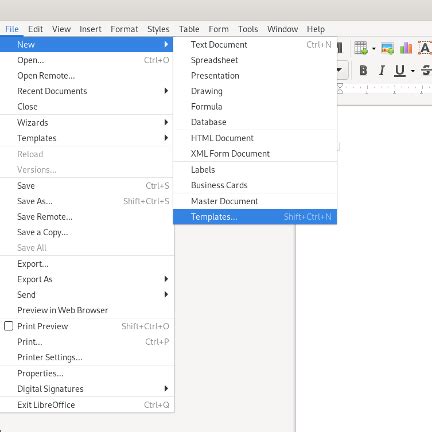Open the File menu

pos(12,29)
